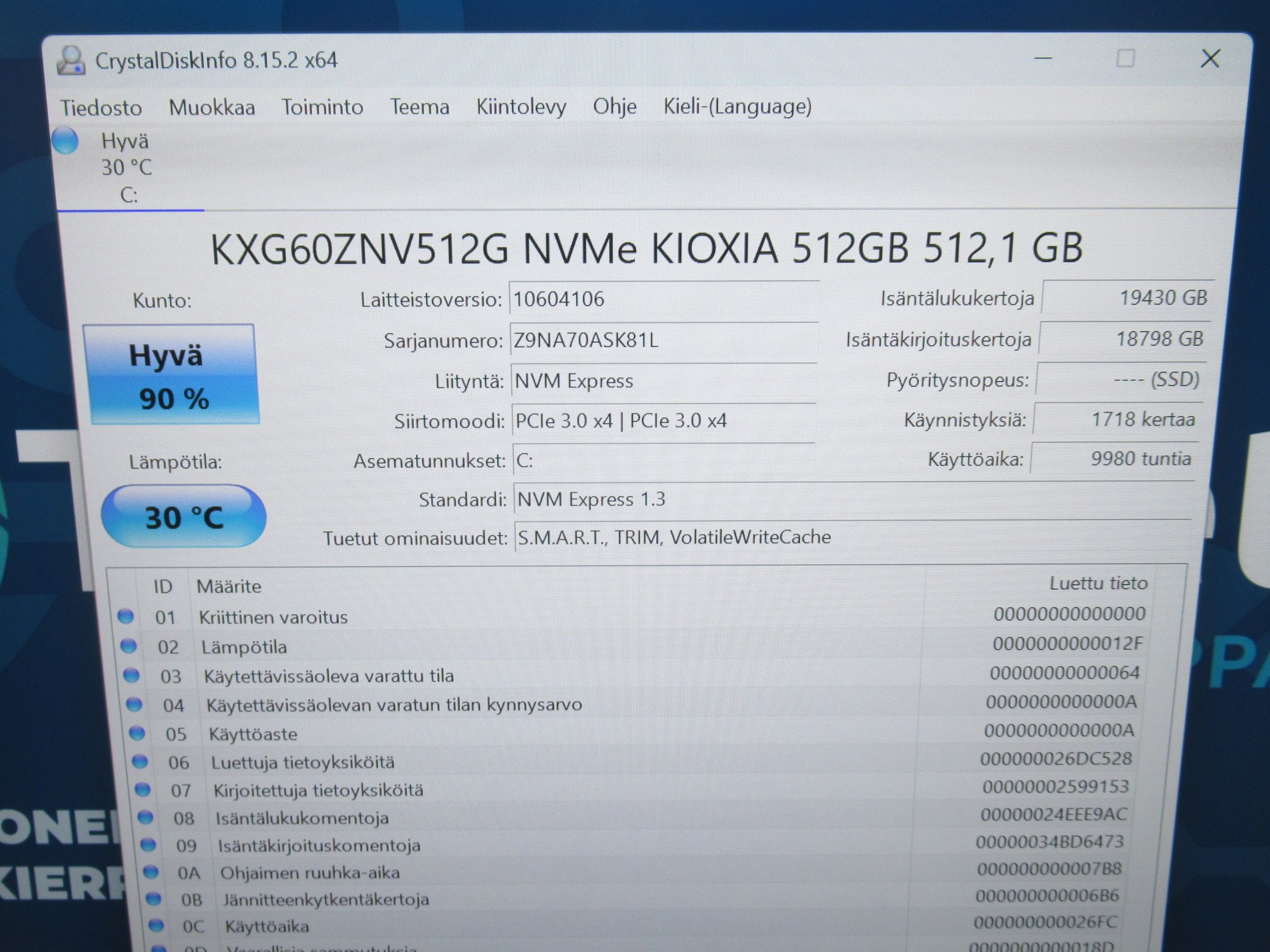Click raw value 00000034BD6473
The width and height of the screenshot is (1270, 952).
click(x=1050, y=841)
